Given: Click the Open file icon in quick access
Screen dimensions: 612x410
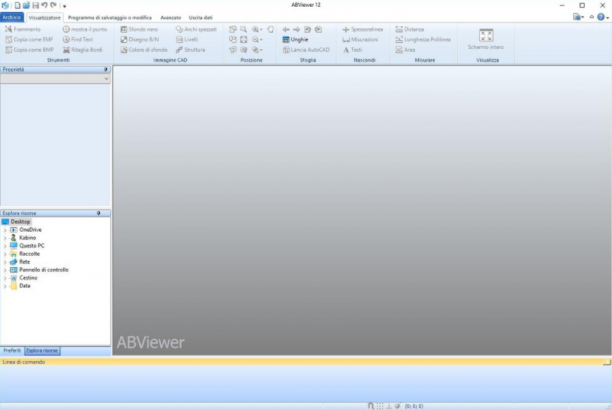Looking at the screenshot, I should 26,5.
